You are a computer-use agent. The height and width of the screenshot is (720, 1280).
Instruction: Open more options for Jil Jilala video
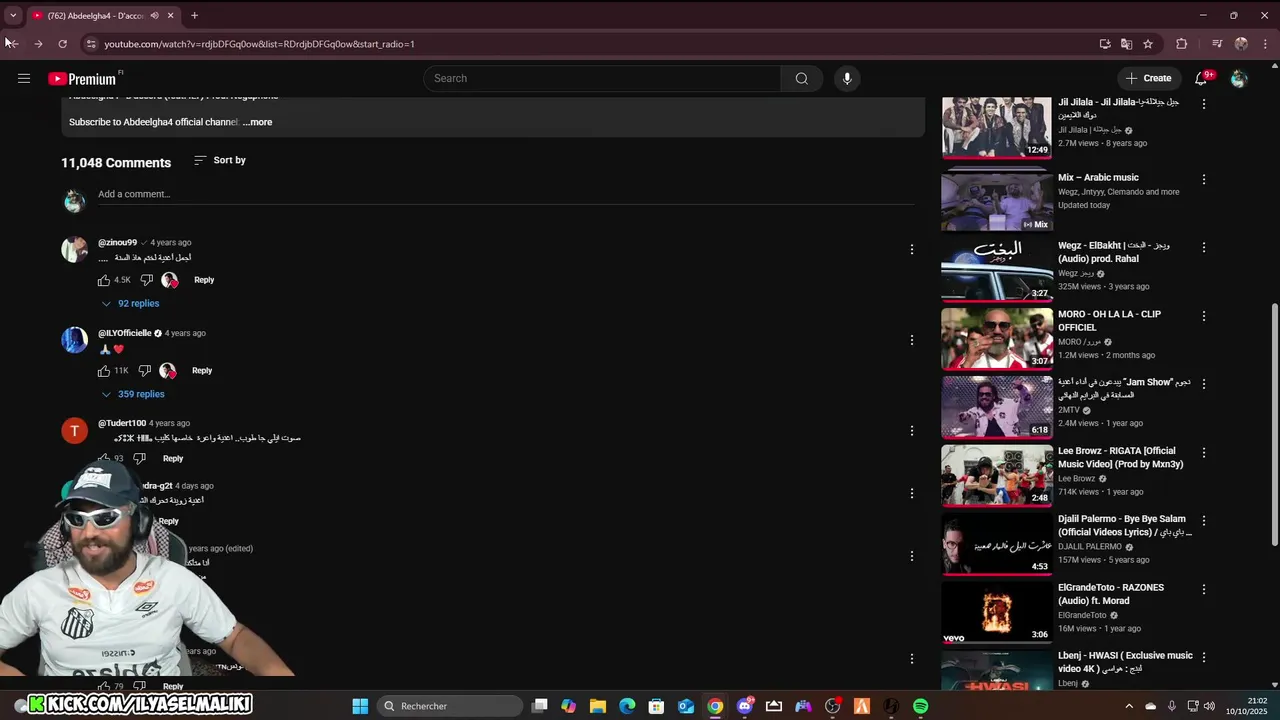[x=1204, y=104]
